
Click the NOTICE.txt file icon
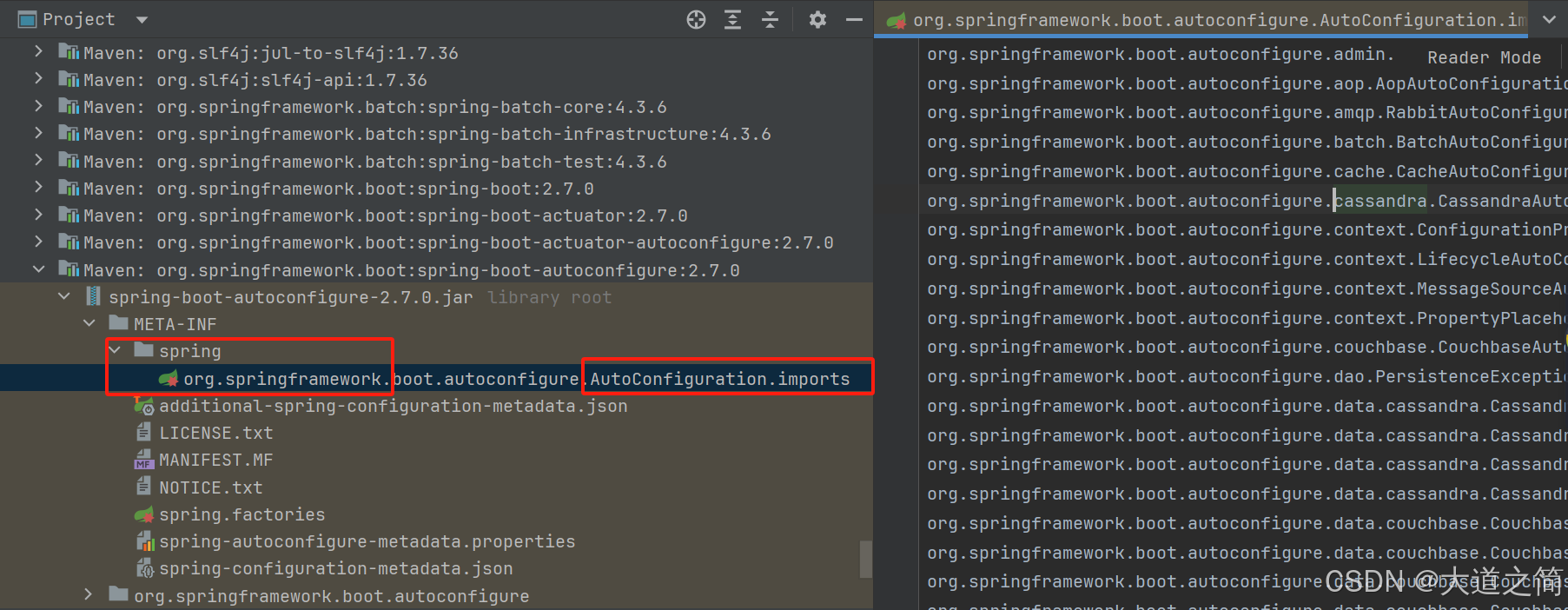(x=144, y=487)
